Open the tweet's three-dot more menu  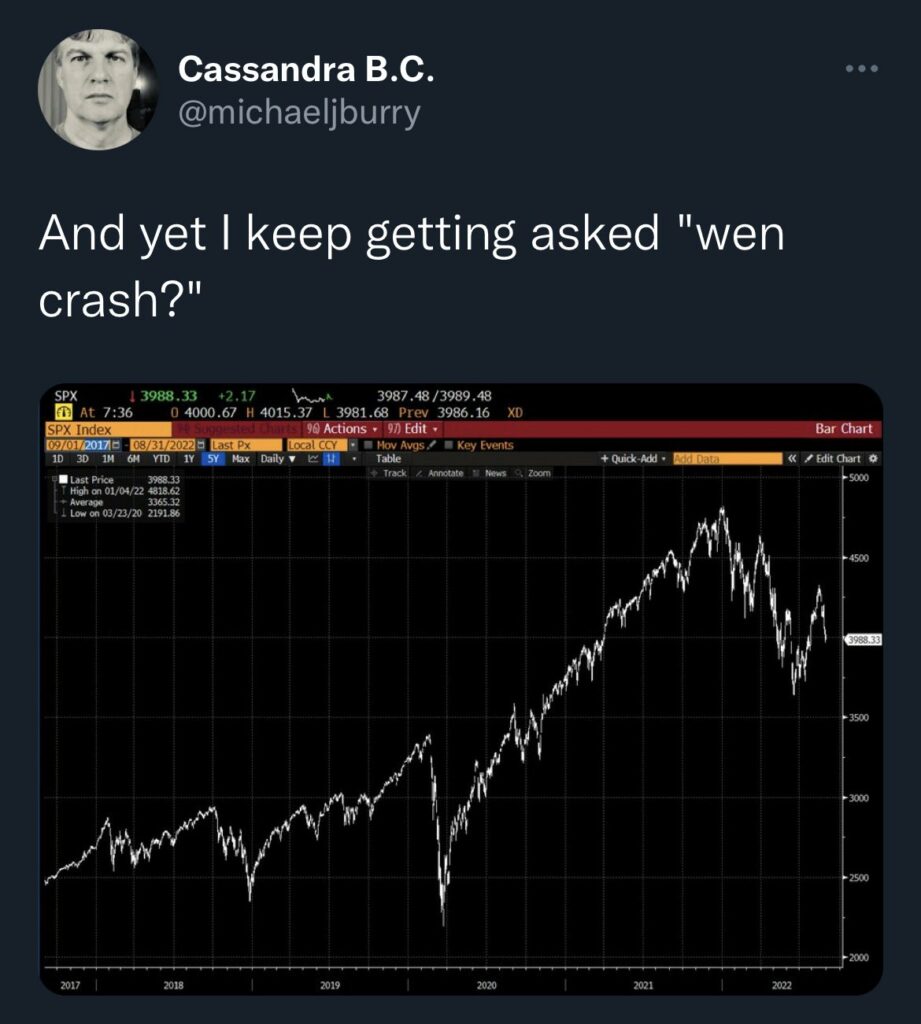point(860,69)
